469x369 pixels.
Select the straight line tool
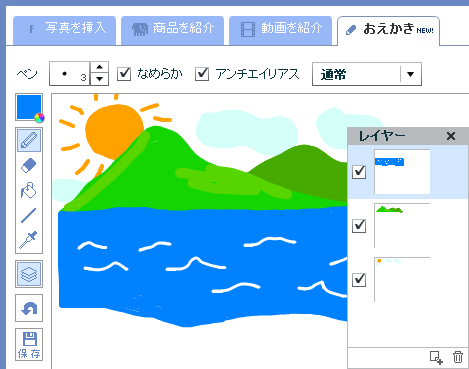[x=29, y=215]
